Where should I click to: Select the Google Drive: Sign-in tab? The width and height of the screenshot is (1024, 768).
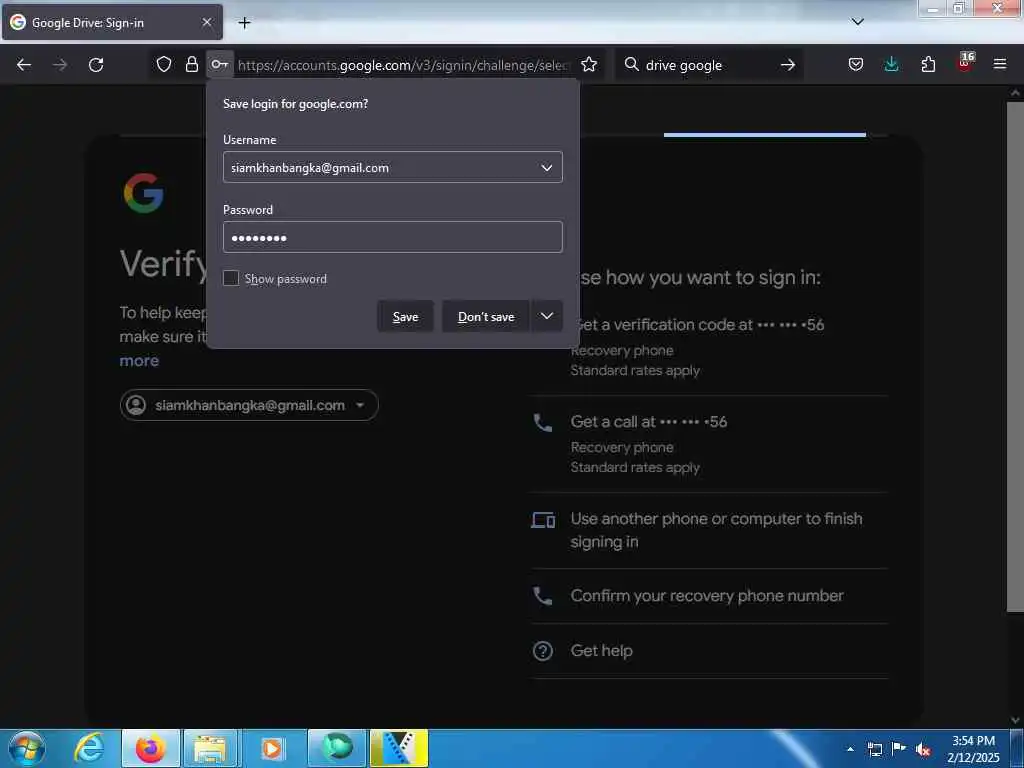click(112, 22)
